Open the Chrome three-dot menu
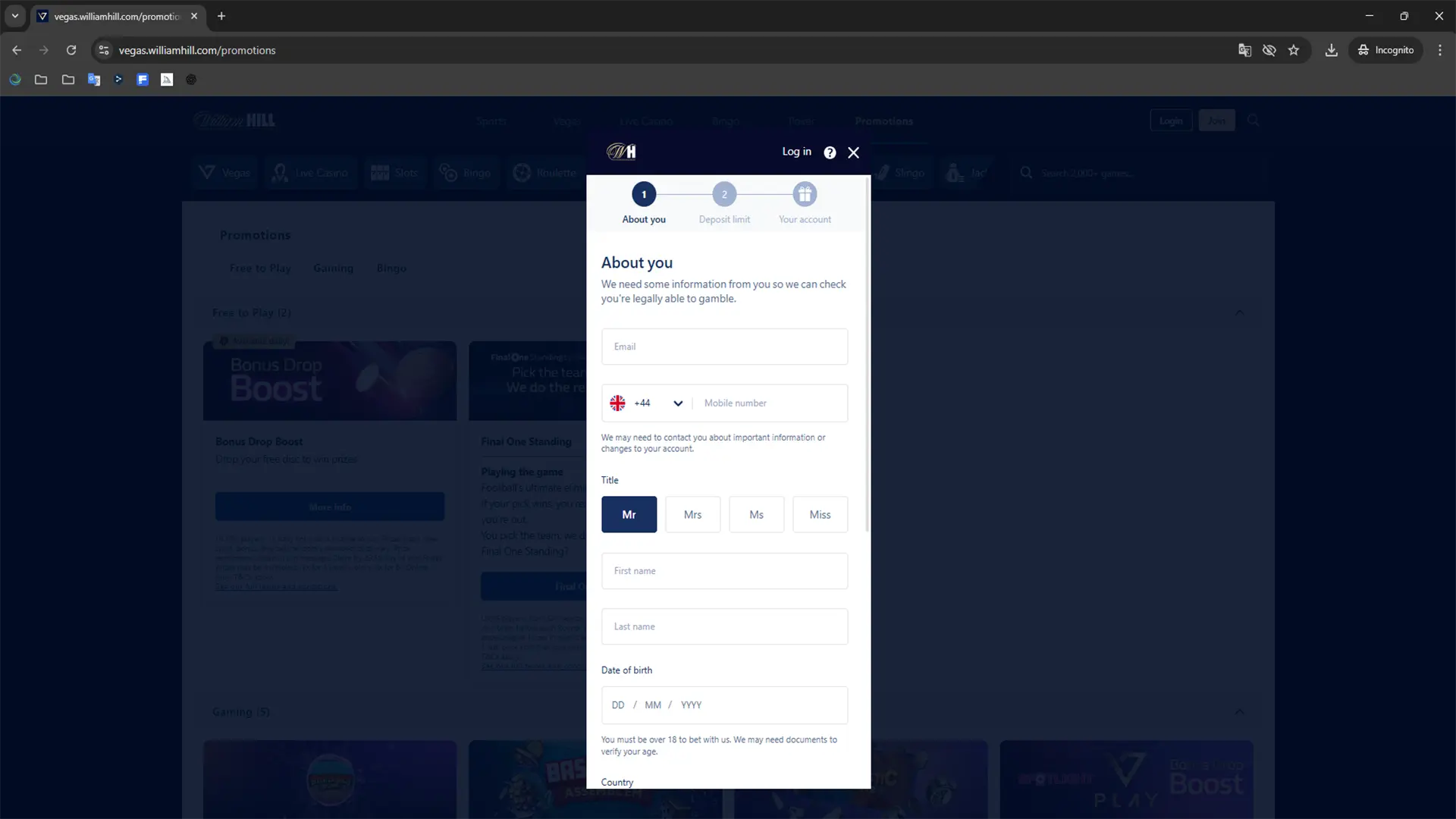 pyautogui.click(x=1439, y=50)
